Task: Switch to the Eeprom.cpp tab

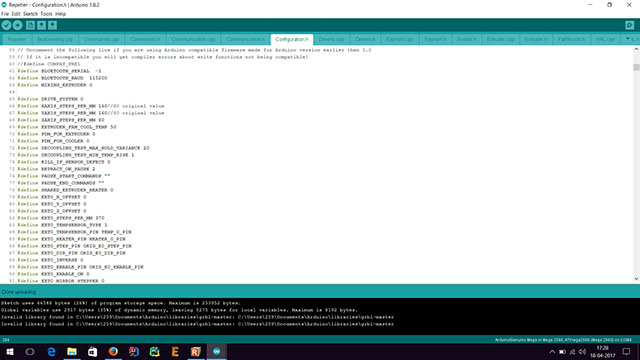Action: (x=400, y=40)
